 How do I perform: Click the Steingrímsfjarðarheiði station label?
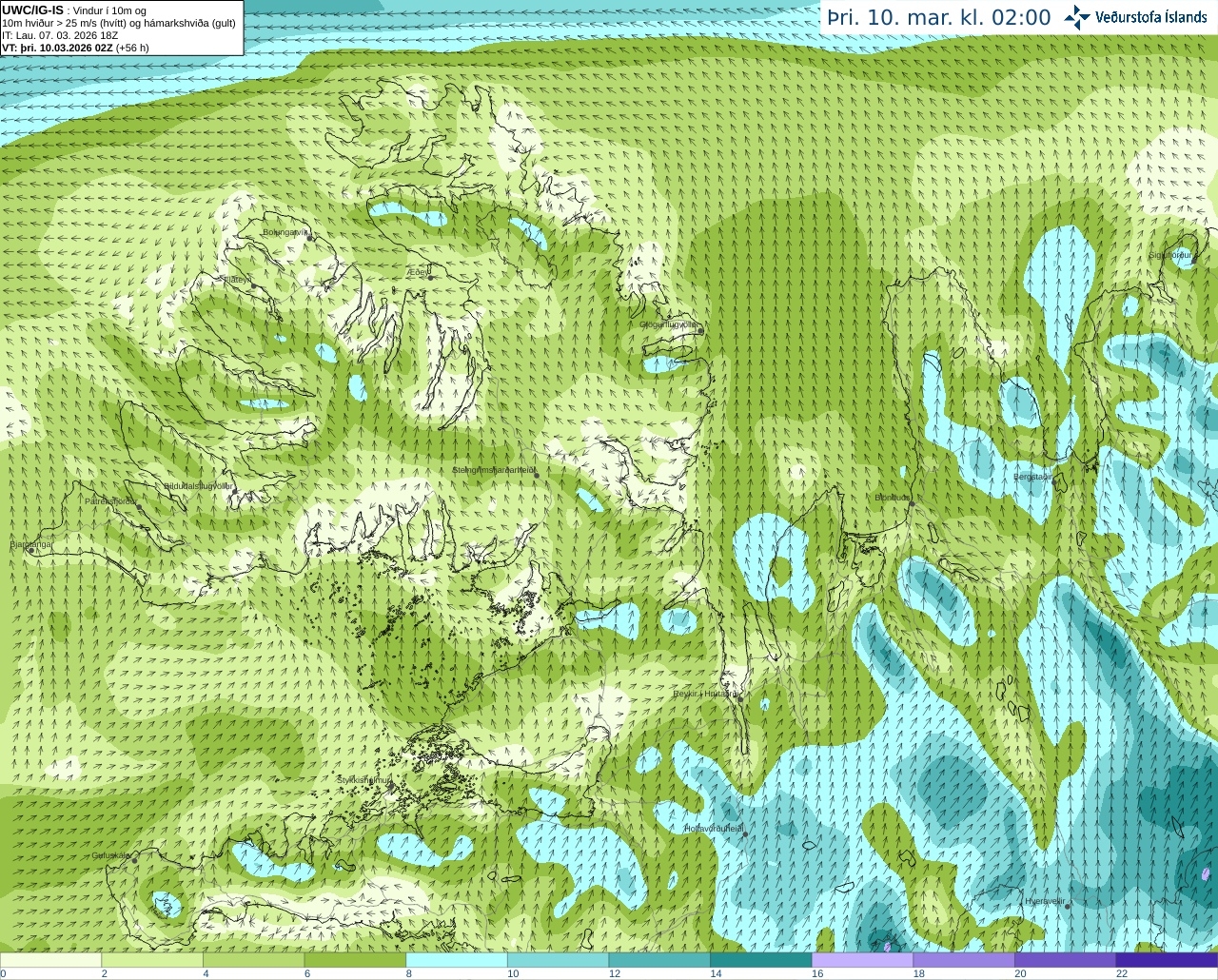point(492,469)
